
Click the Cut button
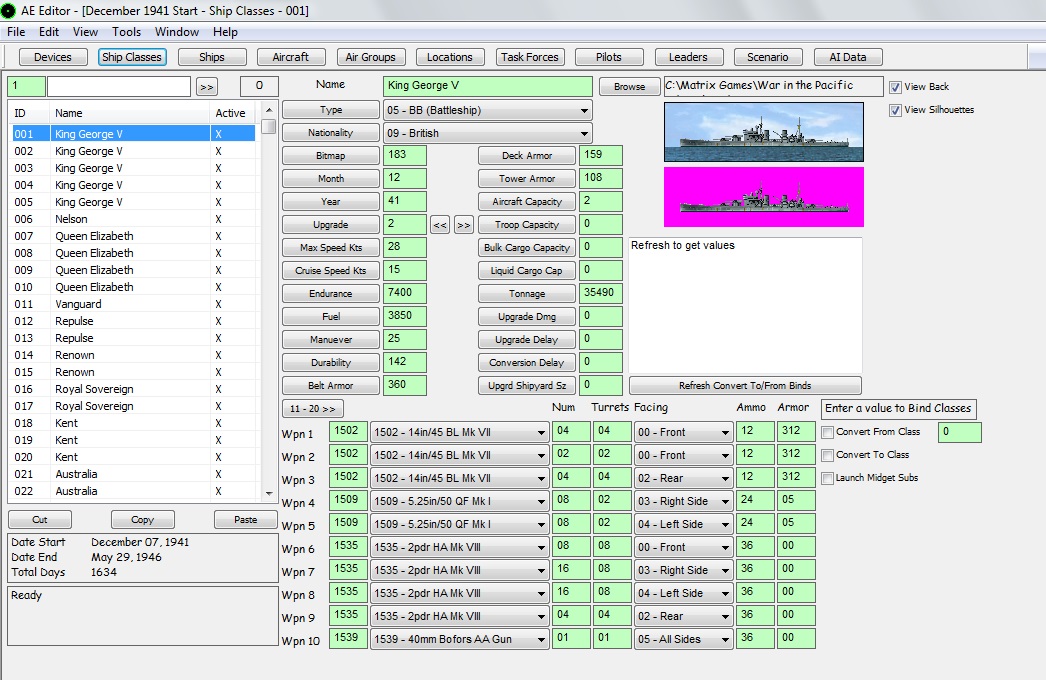pos(40,519)
